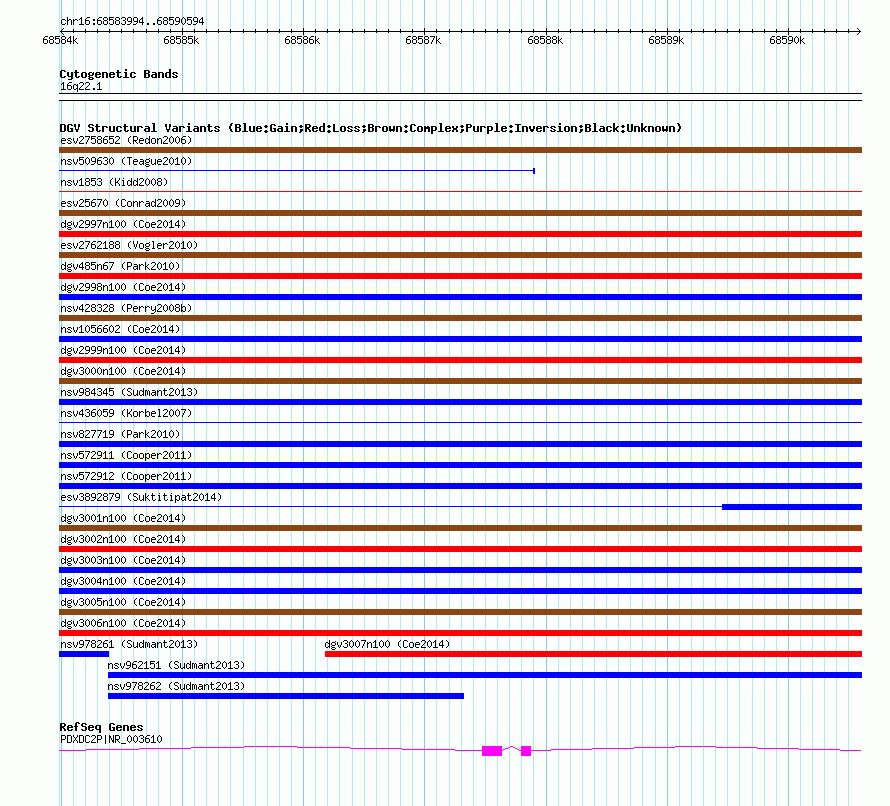Click the nsv984345 (Sudmant2013) label

pos(129,392)
